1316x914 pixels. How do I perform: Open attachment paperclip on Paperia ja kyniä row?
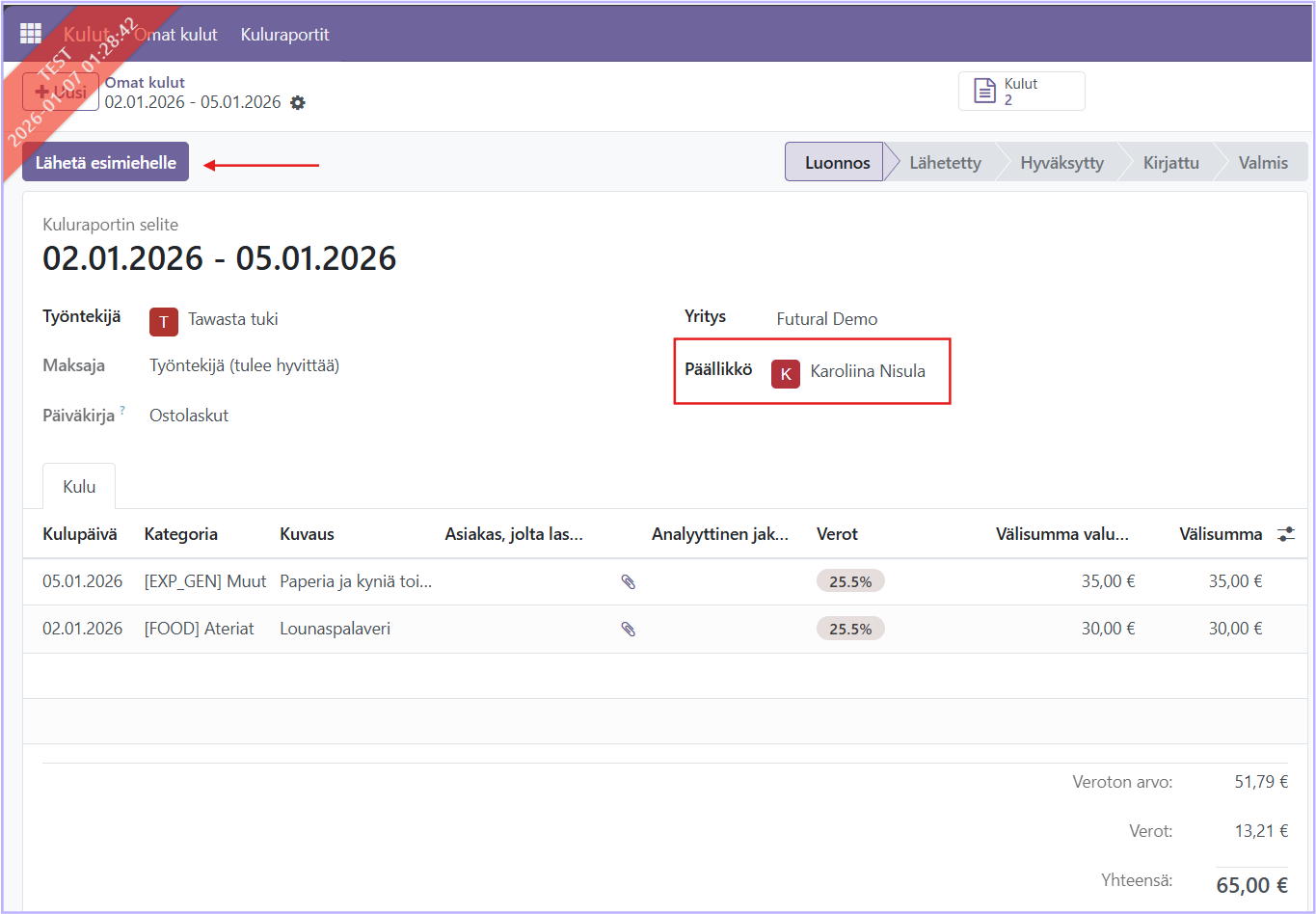(x=628, y=582)
